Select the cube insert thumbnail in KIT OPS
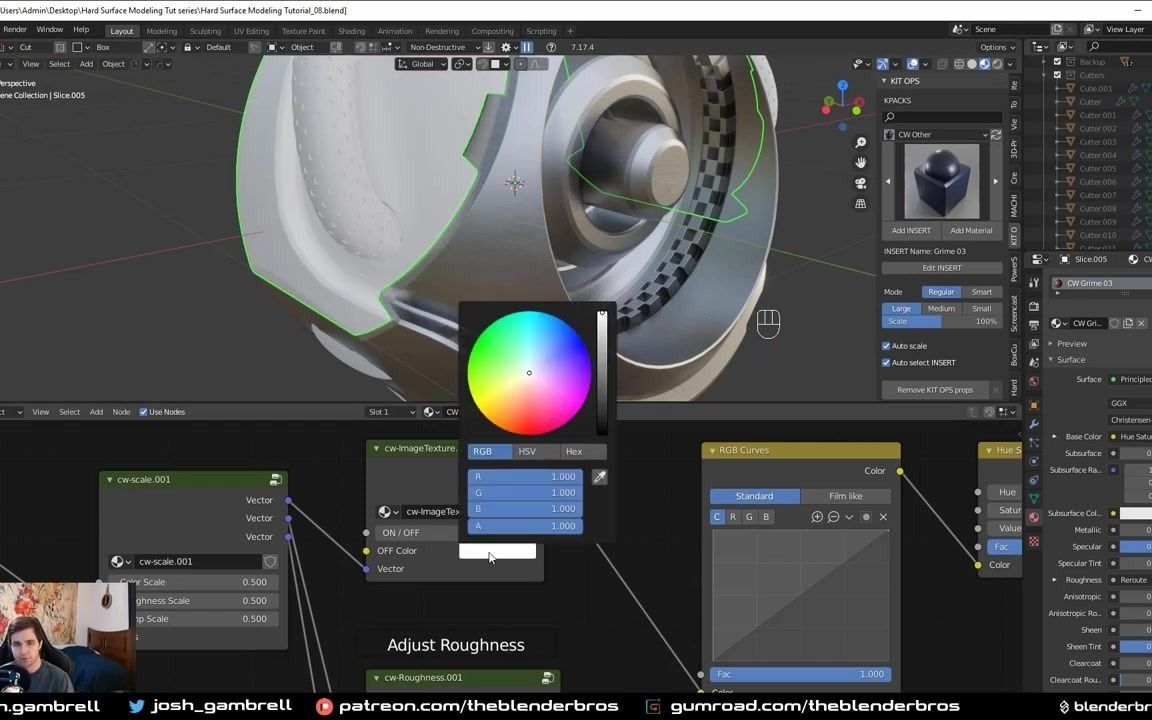This screenshot has width=1152, height=720. coord(941,180)
